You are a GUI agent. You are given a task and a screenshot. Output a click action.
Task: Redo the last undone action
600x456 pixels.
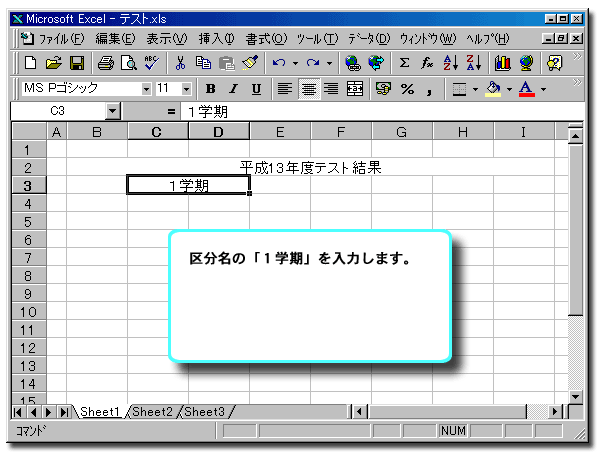pos(313,63)
